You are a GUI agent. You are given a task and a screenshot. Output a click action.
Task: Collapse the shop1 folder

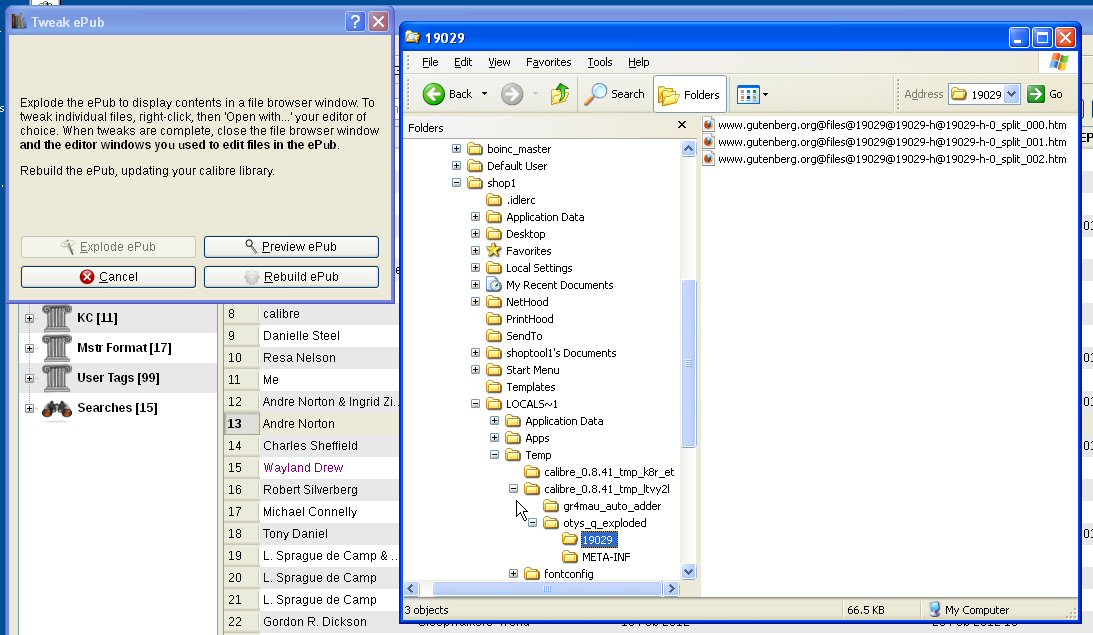[x=456, y=183]
